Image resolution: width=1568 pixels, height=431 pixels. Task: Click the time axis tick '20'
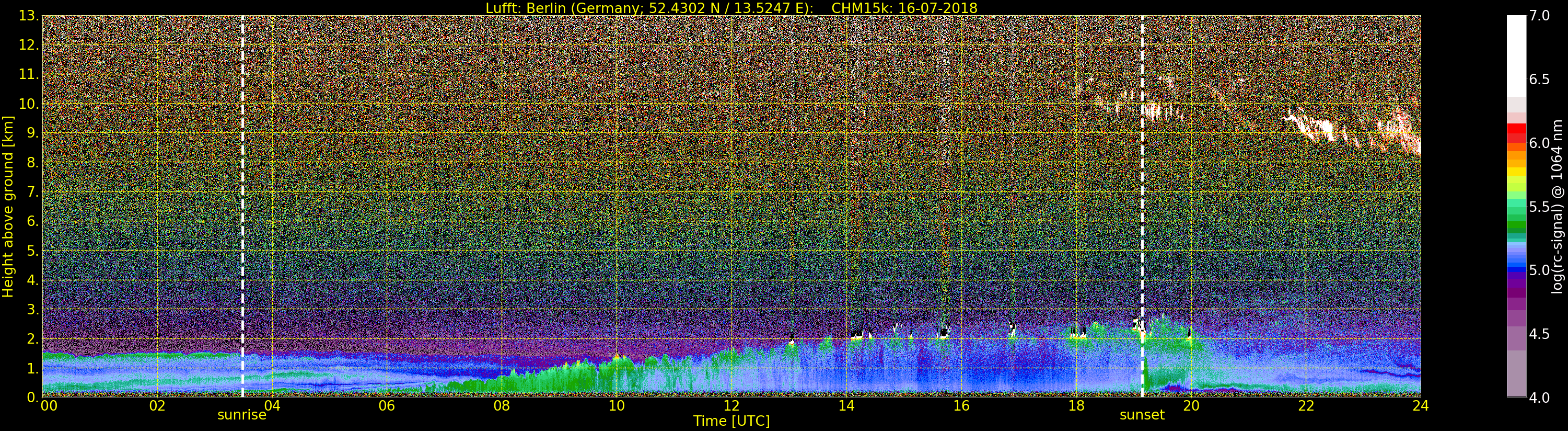[1191, 406]
